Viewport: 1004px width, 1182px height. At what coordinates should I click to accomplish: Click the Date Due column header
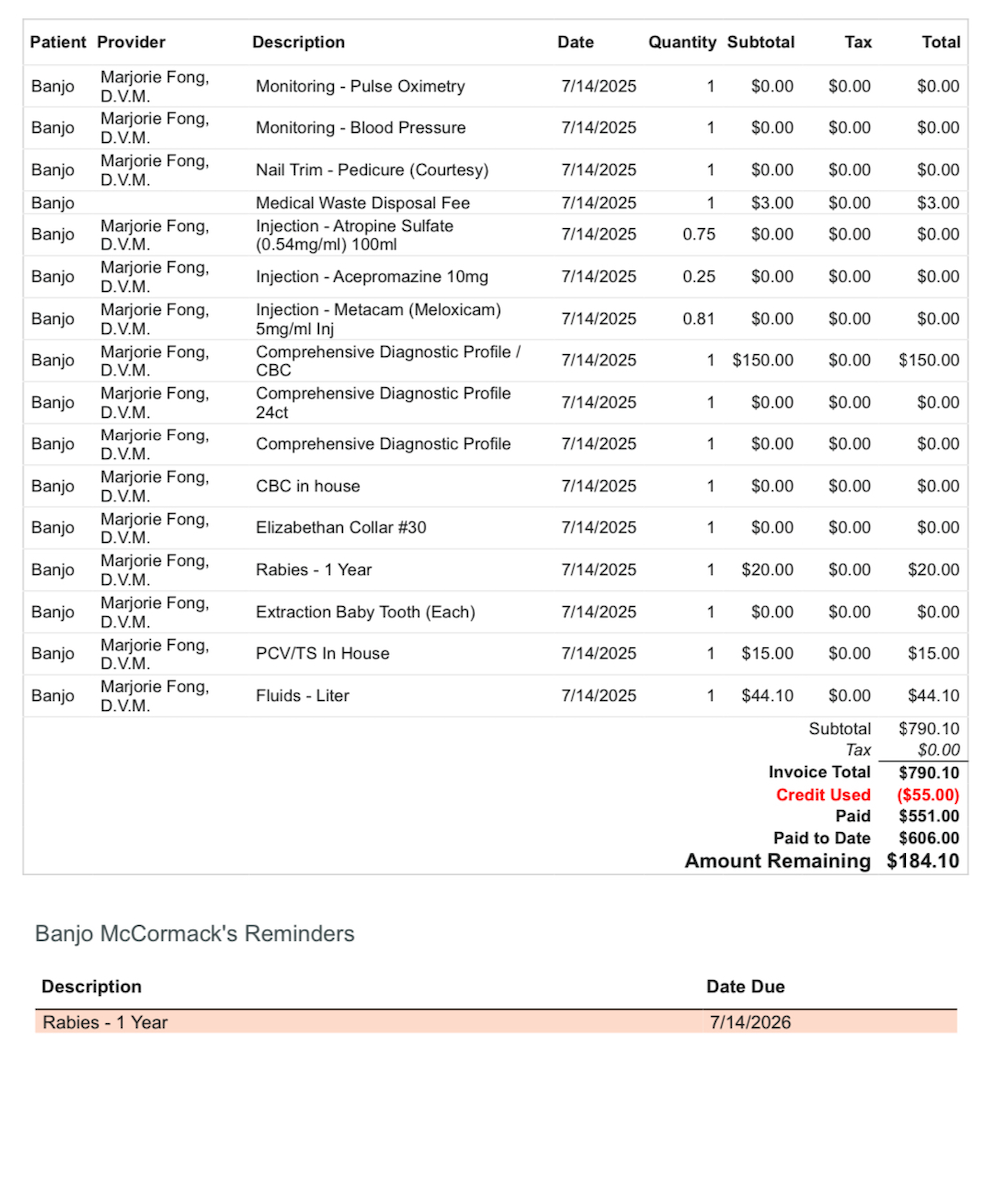pyautogui.click(x=745, y=987)
